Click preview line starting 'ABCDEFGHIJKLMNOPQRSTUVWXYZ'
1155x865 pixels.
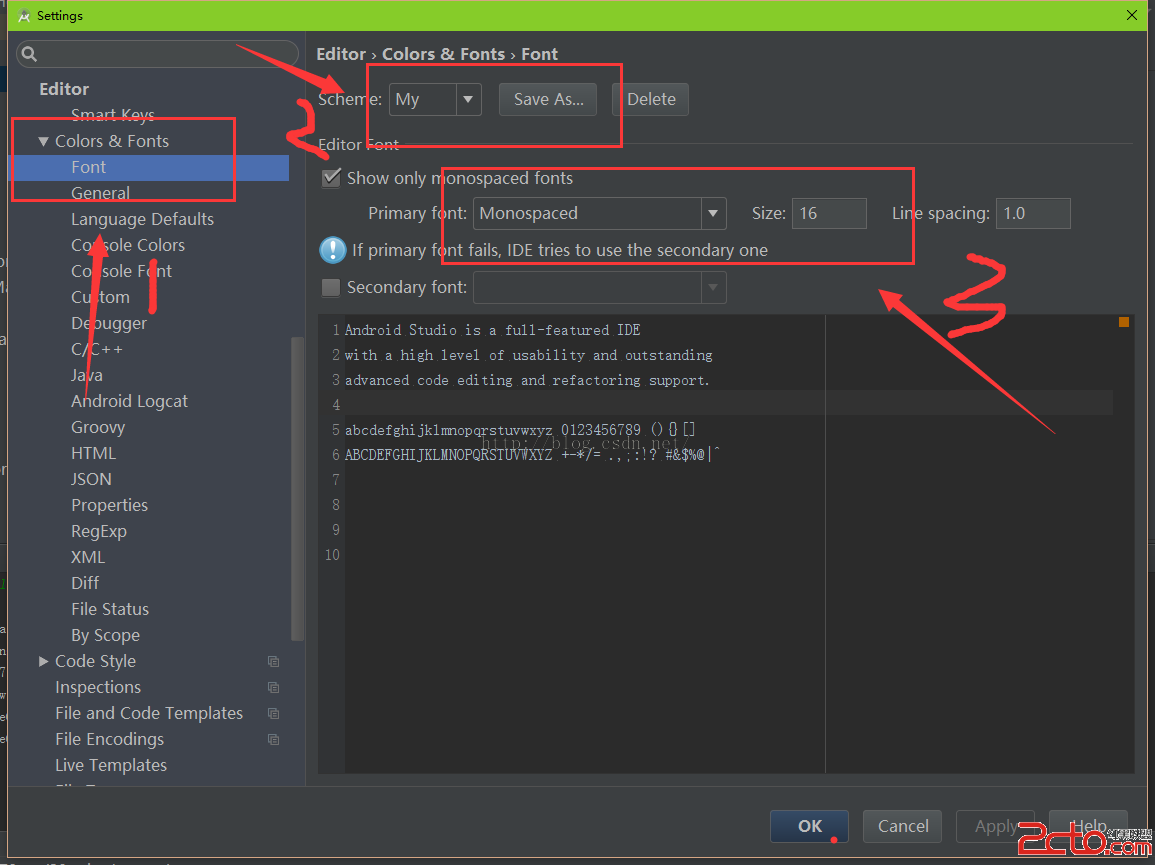(x=532, y=455)
